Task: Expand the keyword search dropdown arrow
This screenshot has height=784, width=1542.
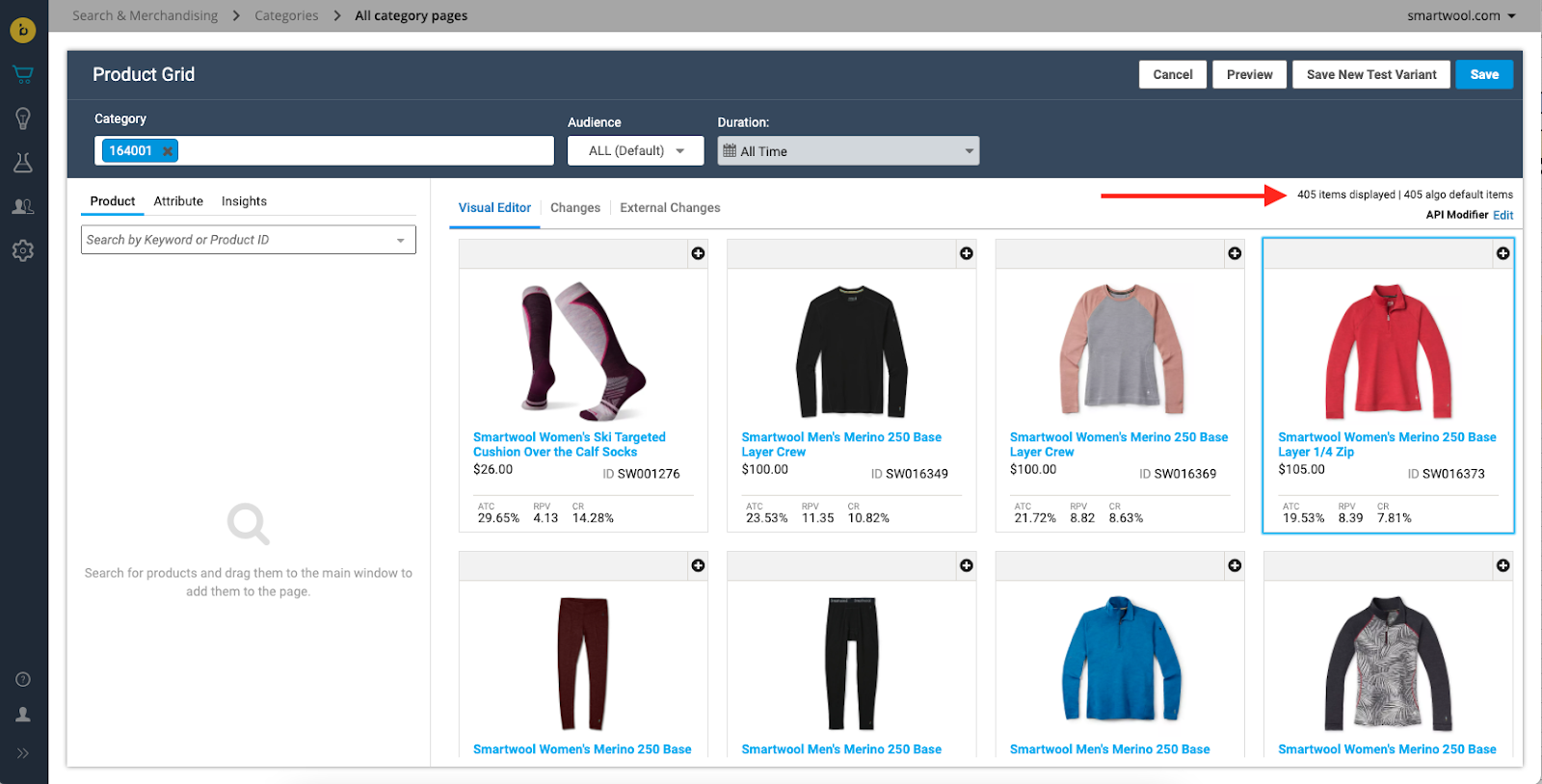Action: (x=401, y=241)
